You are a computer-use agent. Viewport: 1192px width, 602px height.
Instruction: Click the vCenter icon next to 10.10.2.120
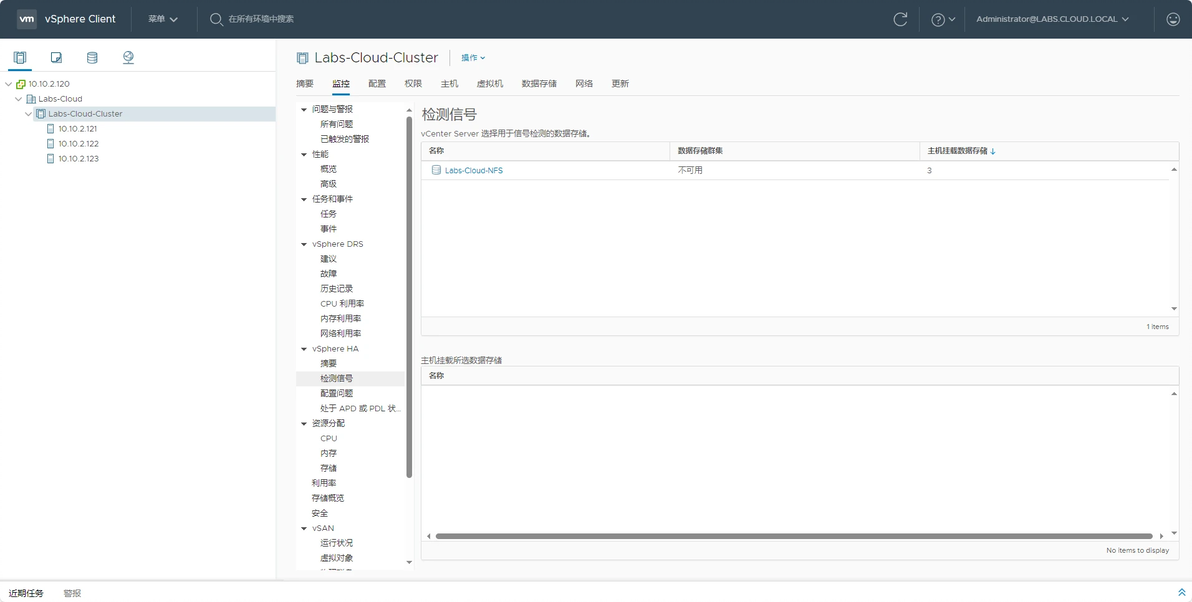point(21,84)
